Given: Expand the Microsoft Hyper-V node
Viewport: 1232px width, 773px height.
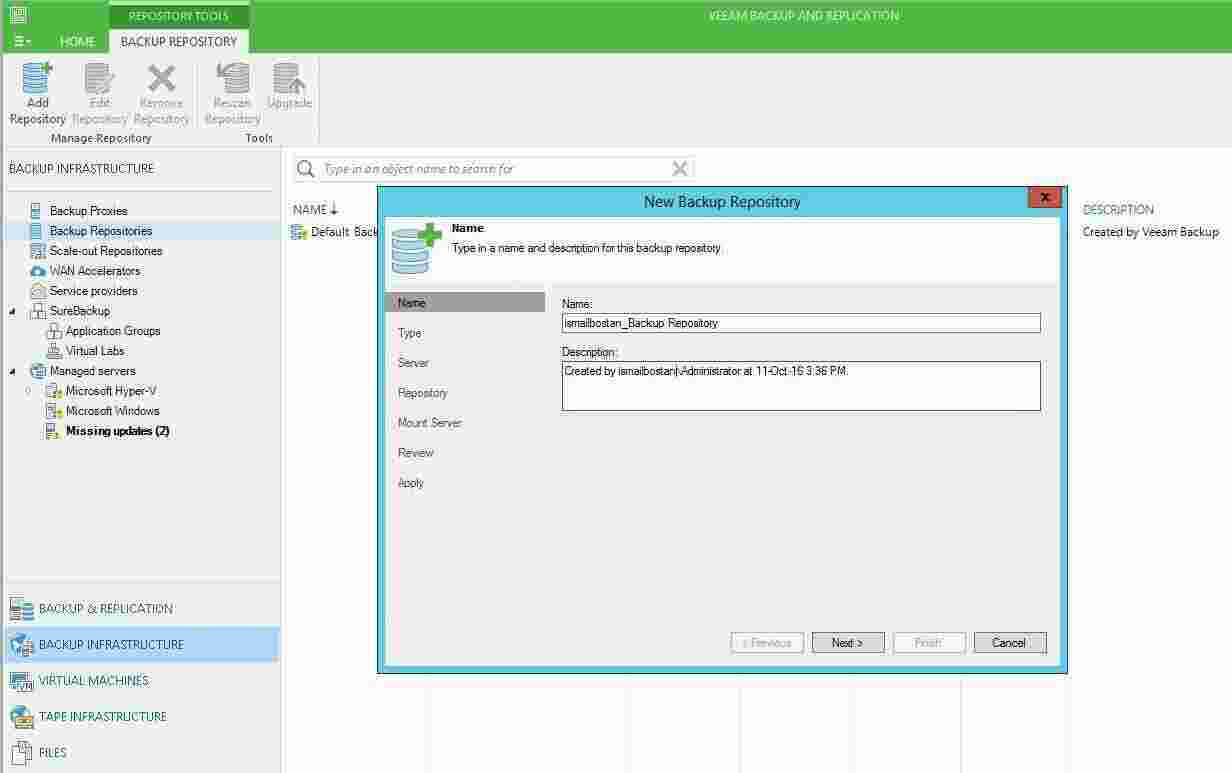Looking at the screenshot, I should 28,391.
